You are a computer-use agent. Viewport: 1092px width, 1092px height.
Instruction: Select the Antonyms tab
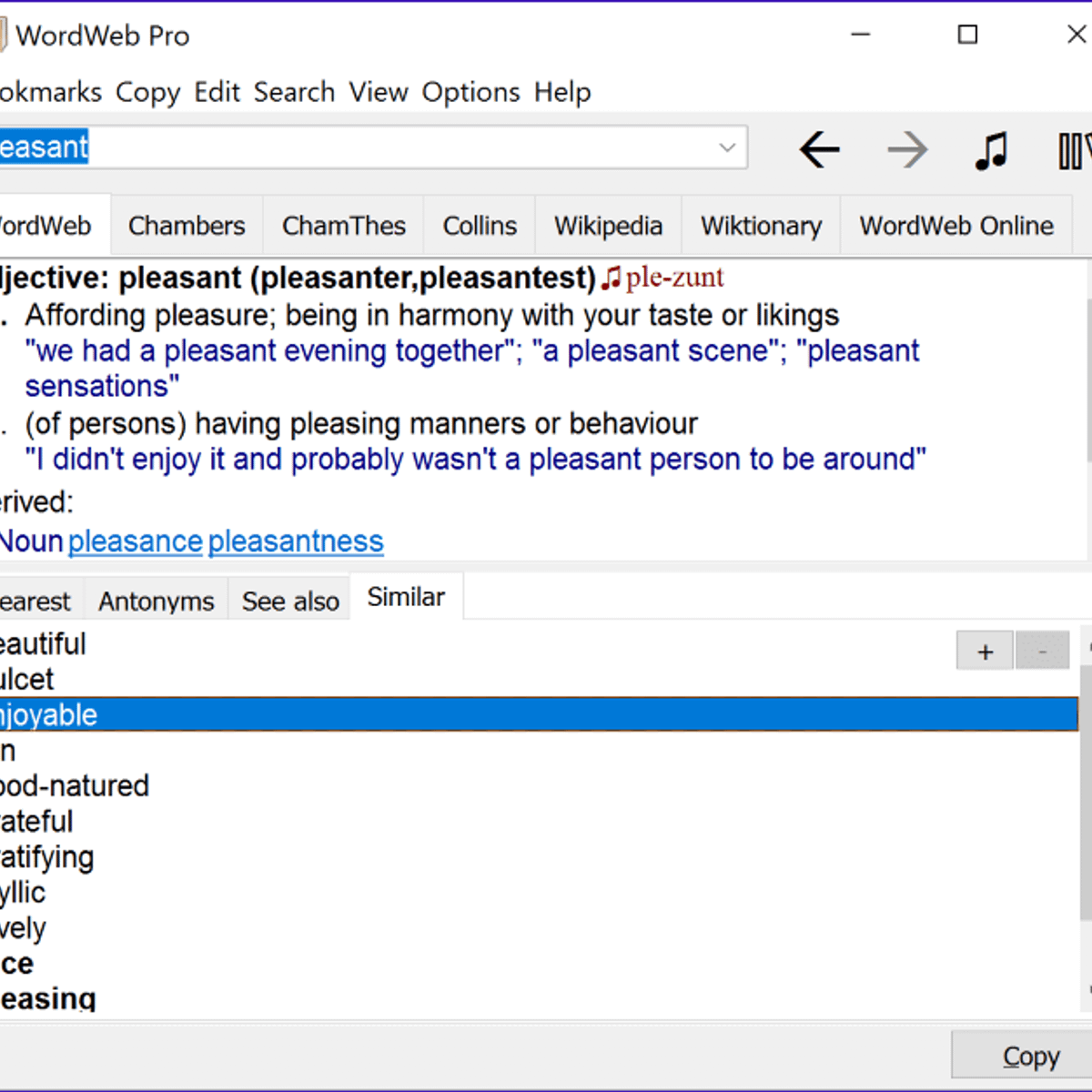click(157, 602)
